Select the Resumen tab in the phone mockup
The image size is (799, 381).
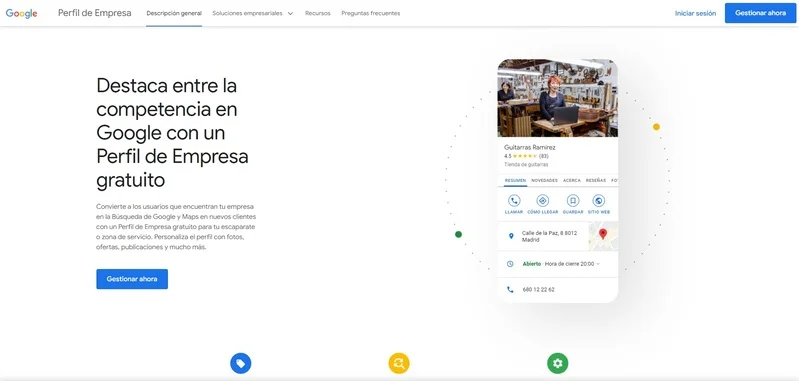click(515, 180)
